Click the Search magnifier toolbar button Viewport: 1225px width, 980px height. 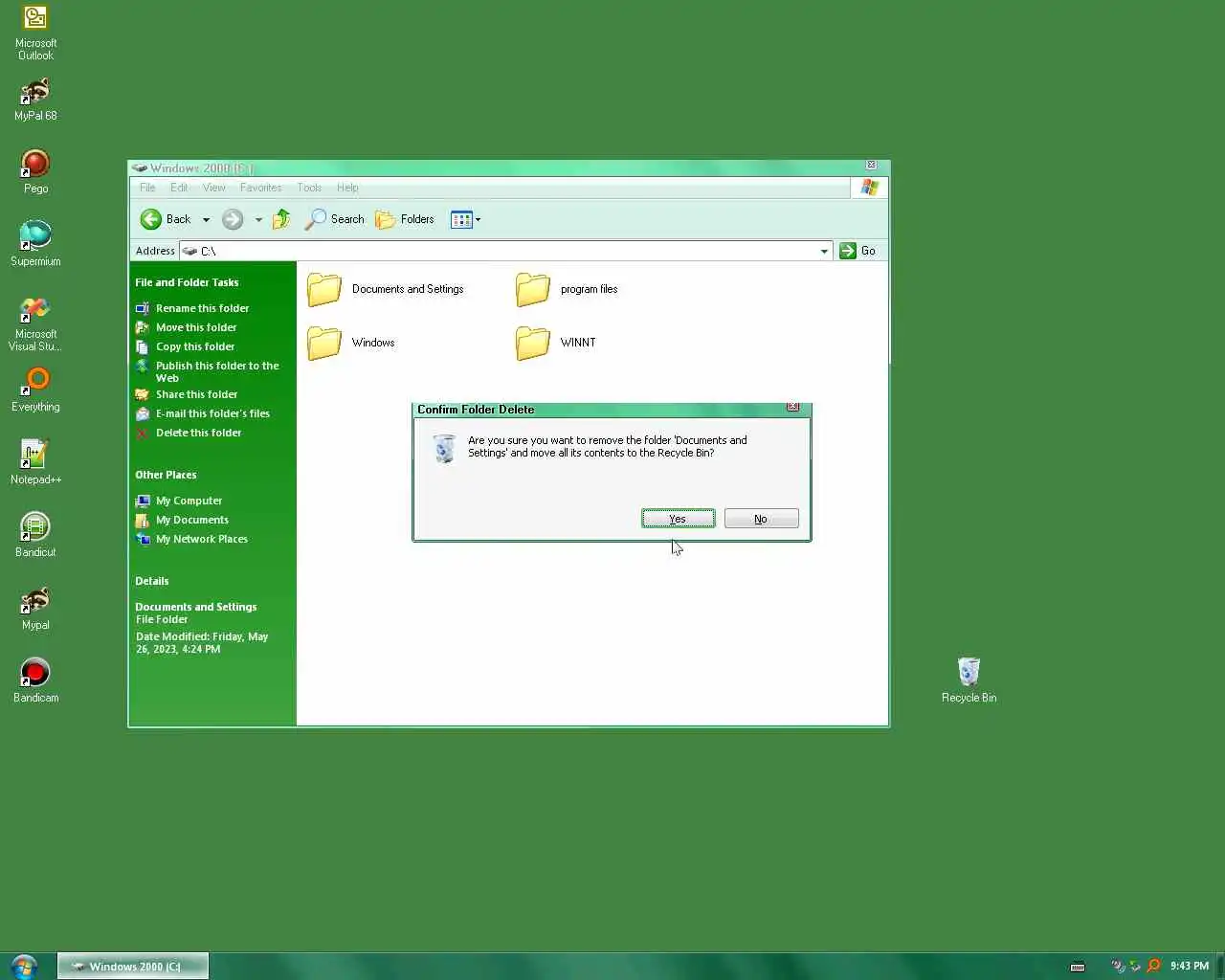click(335, 219)
